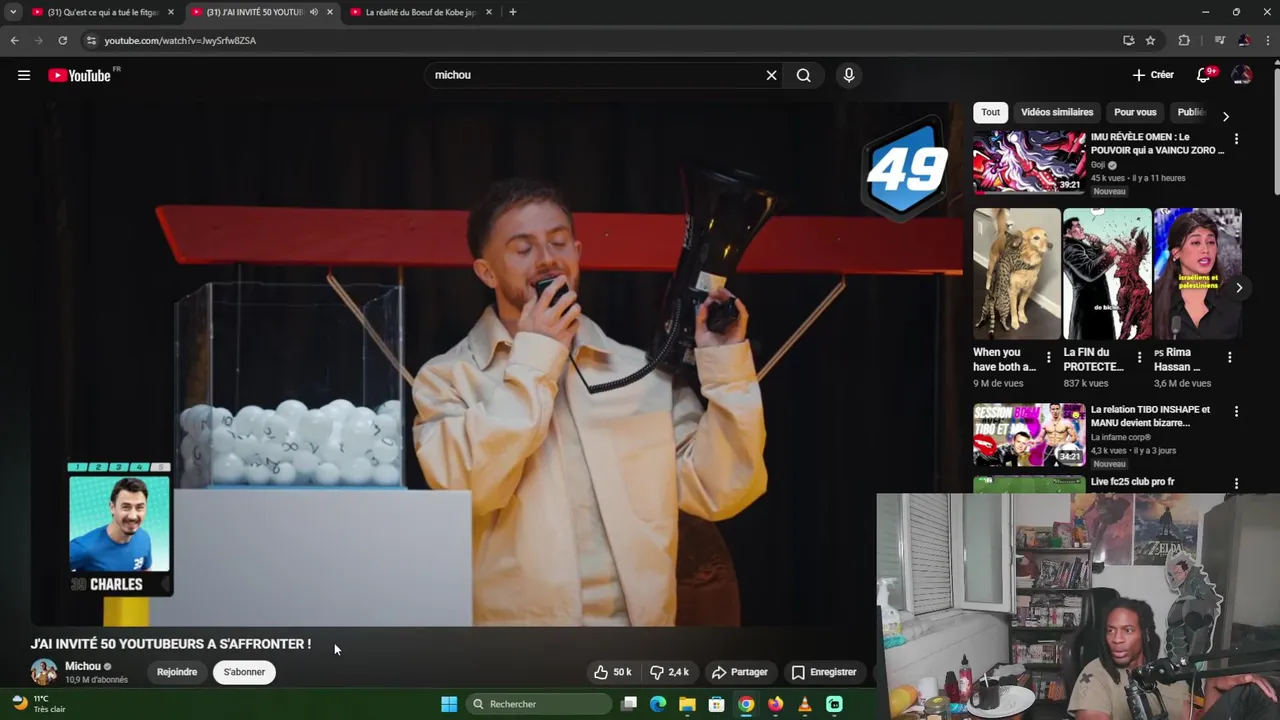Open the golden dog and cat short

[x=1017, y=274]
